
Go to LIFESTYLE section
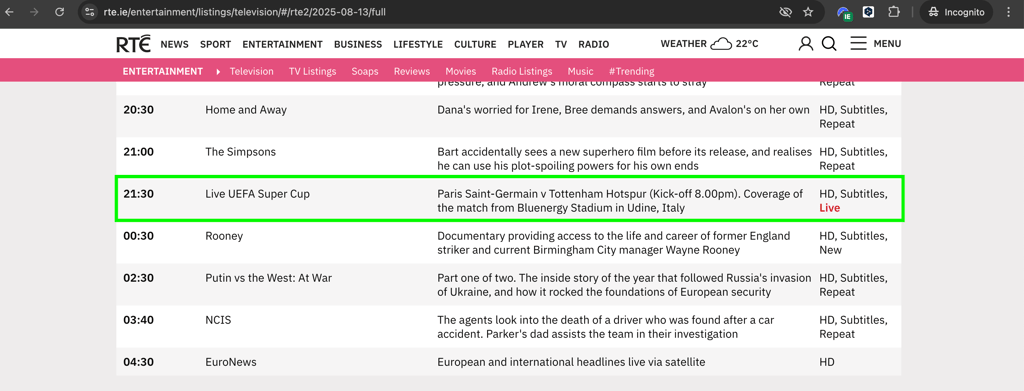click(x=418, y=44)
